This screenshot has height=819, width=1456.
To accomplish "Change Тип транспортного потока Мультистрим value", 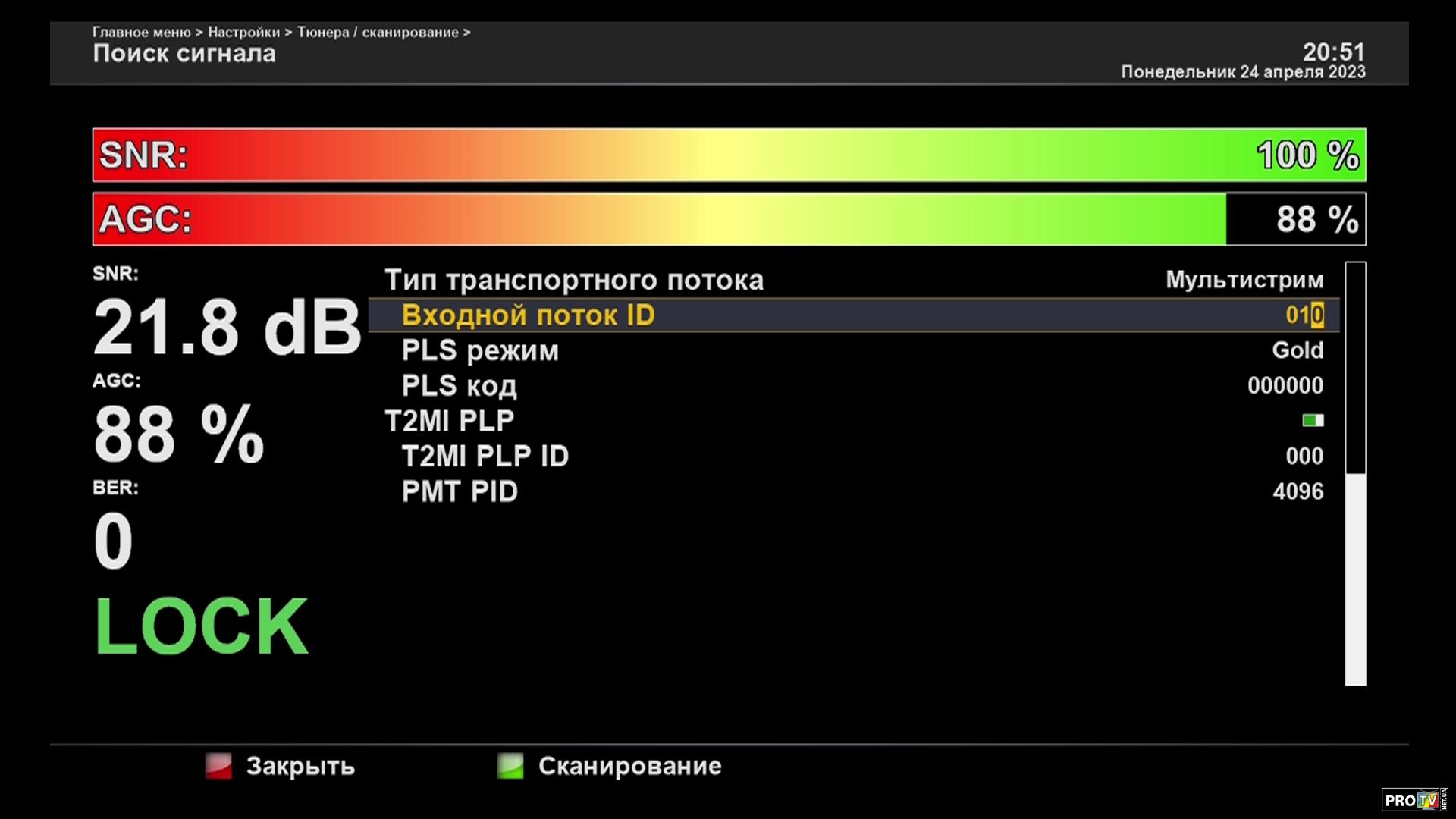I will click(1244, 280).
